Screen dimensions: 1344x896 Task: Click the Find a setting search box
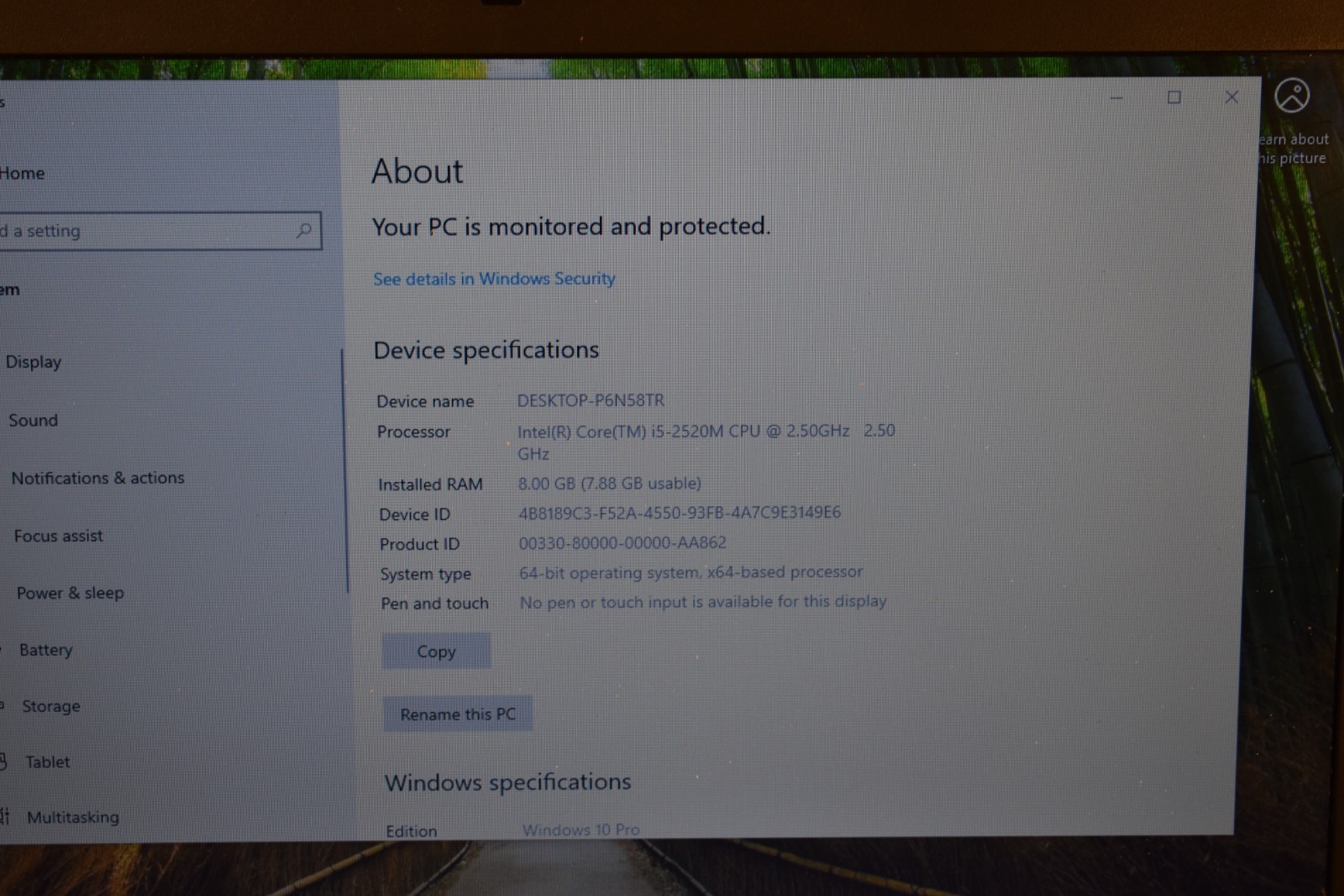click(160, 230)
